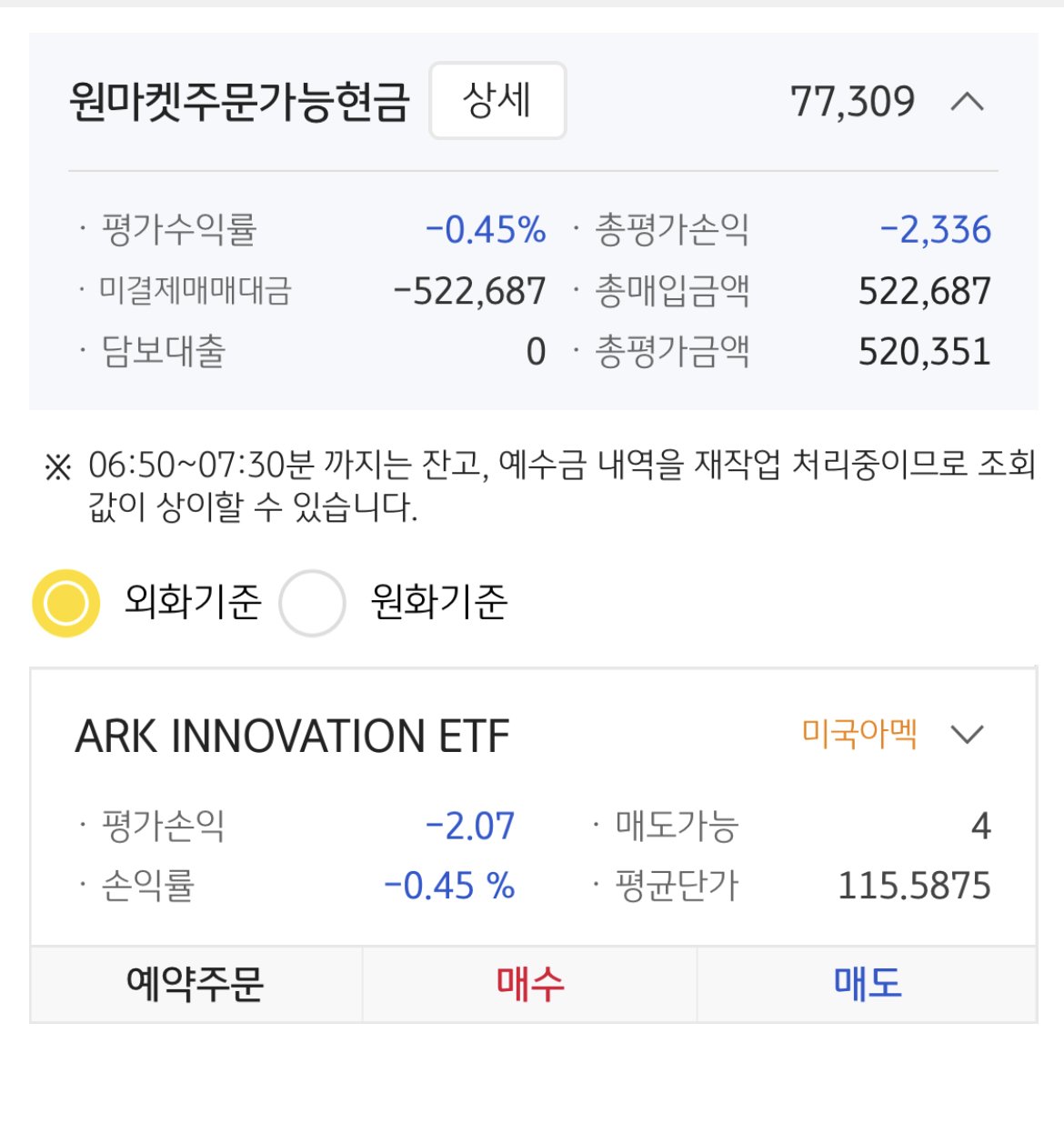The width and height of the screenshot is (1064, 1133).
Task: Click the 원마켓주문가능현금 heading
Action: 240,102
